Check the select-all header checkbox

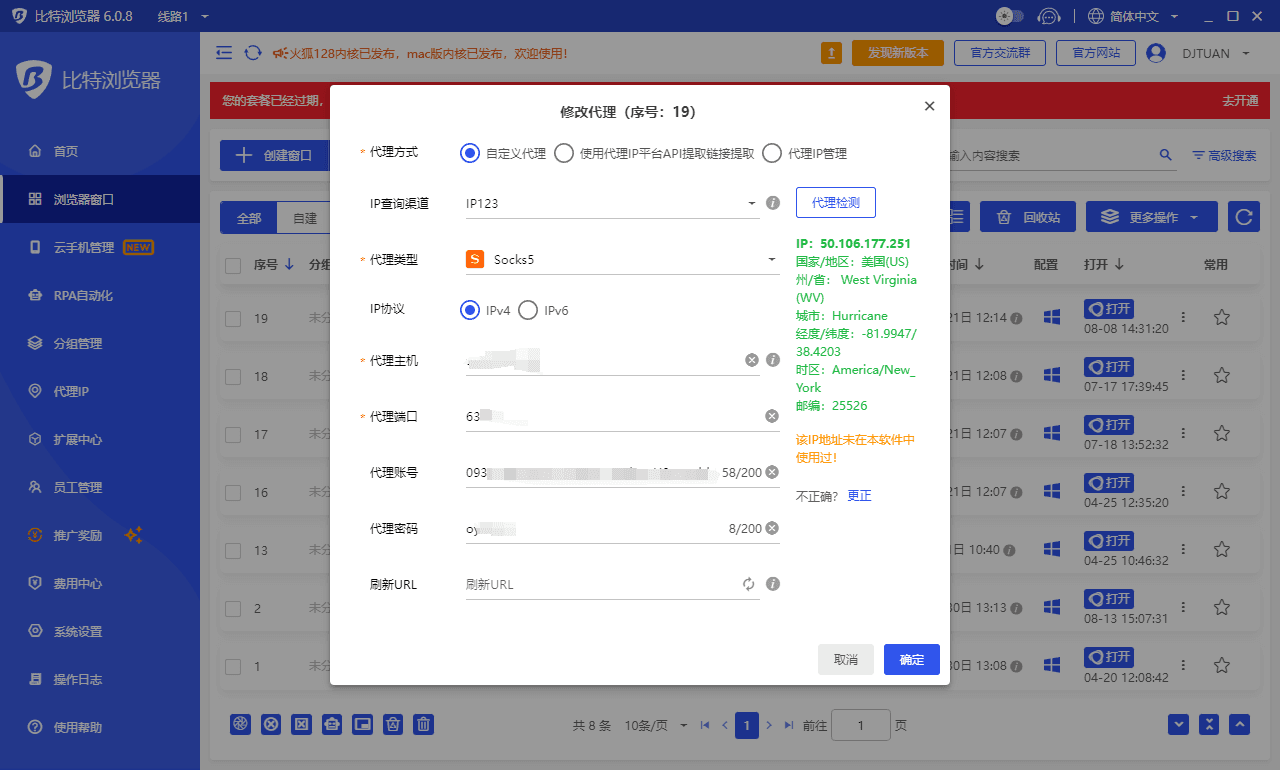[233, 265]
